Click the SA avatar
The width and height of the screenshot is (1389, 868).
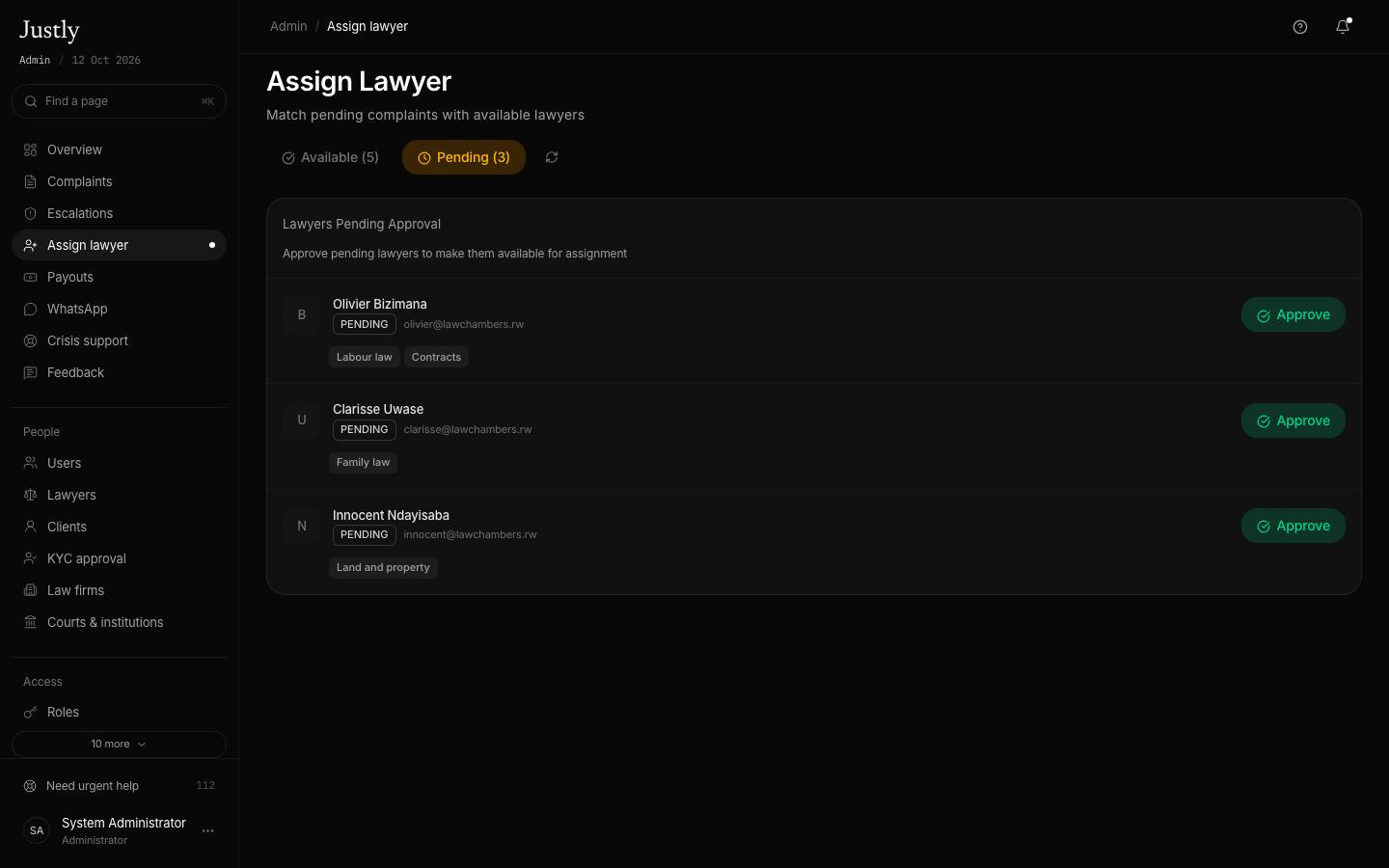(x=37, y=830)
